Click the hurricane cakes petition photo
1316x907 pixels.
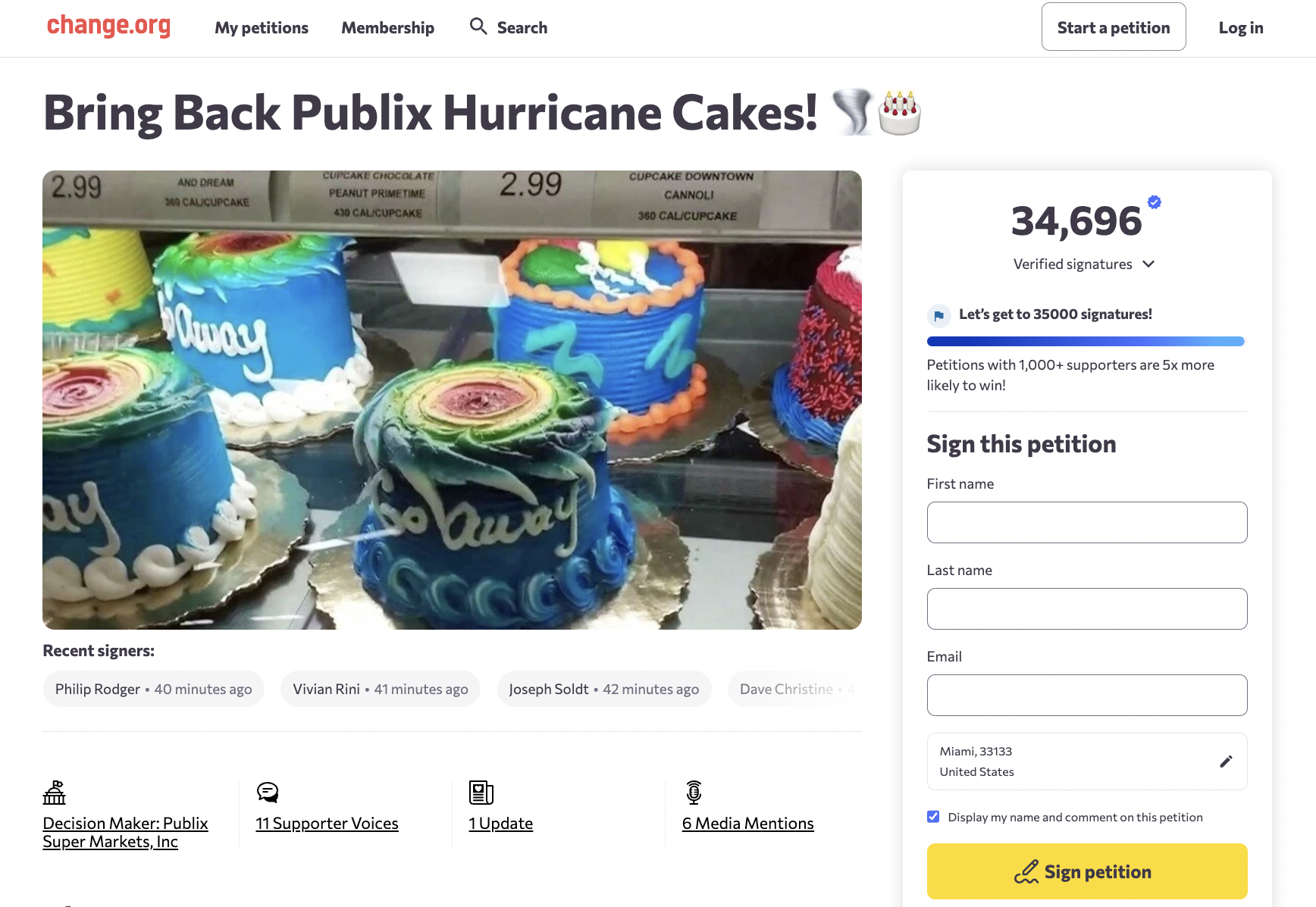[452, 400]
